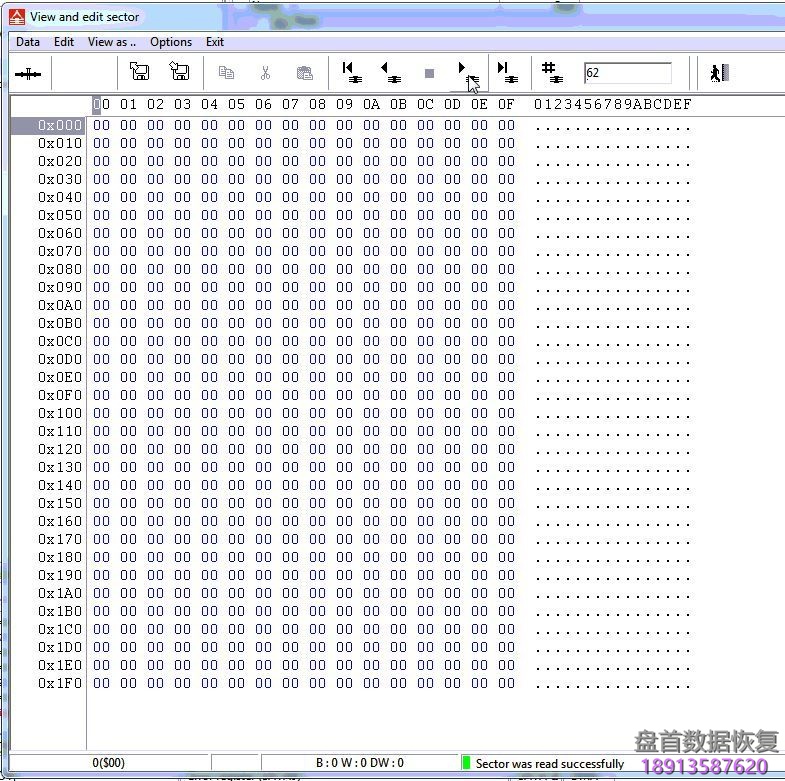Click the first save sector disk icon
This screenshot has width=785, height=781.
coord(140,72)
